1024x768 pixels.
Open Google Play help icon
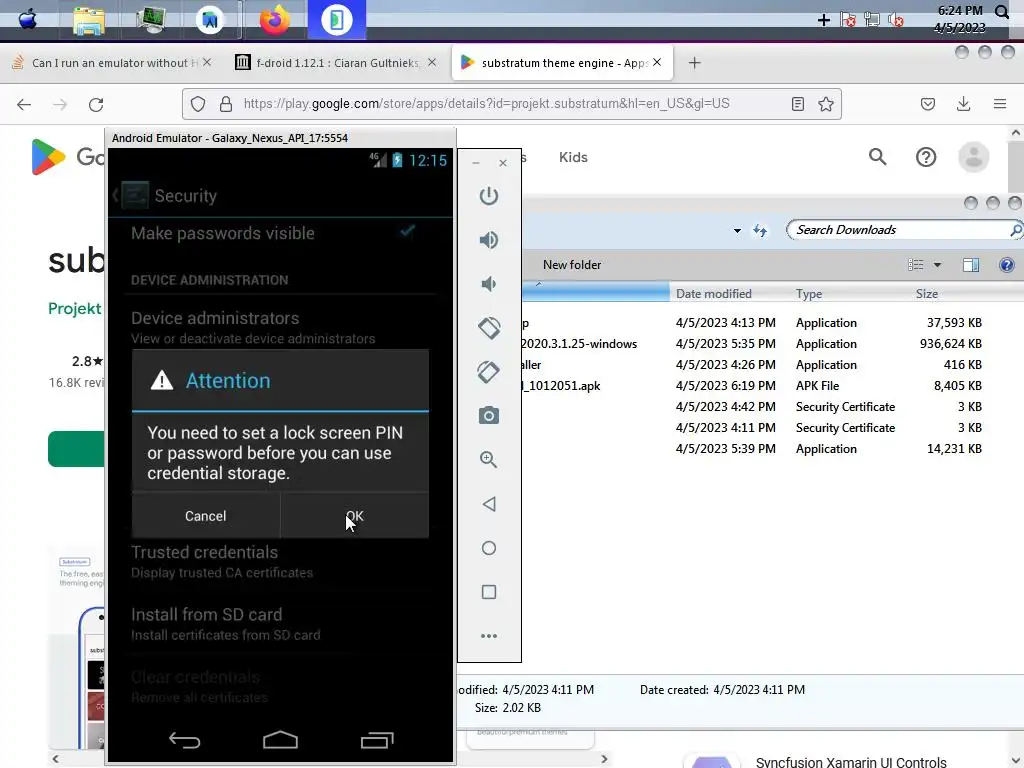click(x=925, y=157)
